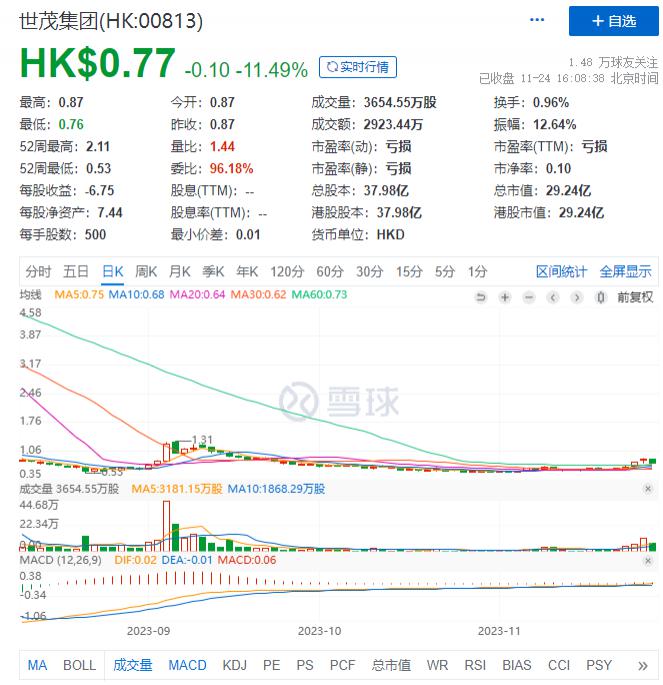Zoom out chart with minus icon
The height and width of the screenshot is (685, 663).
coord(529,297)
